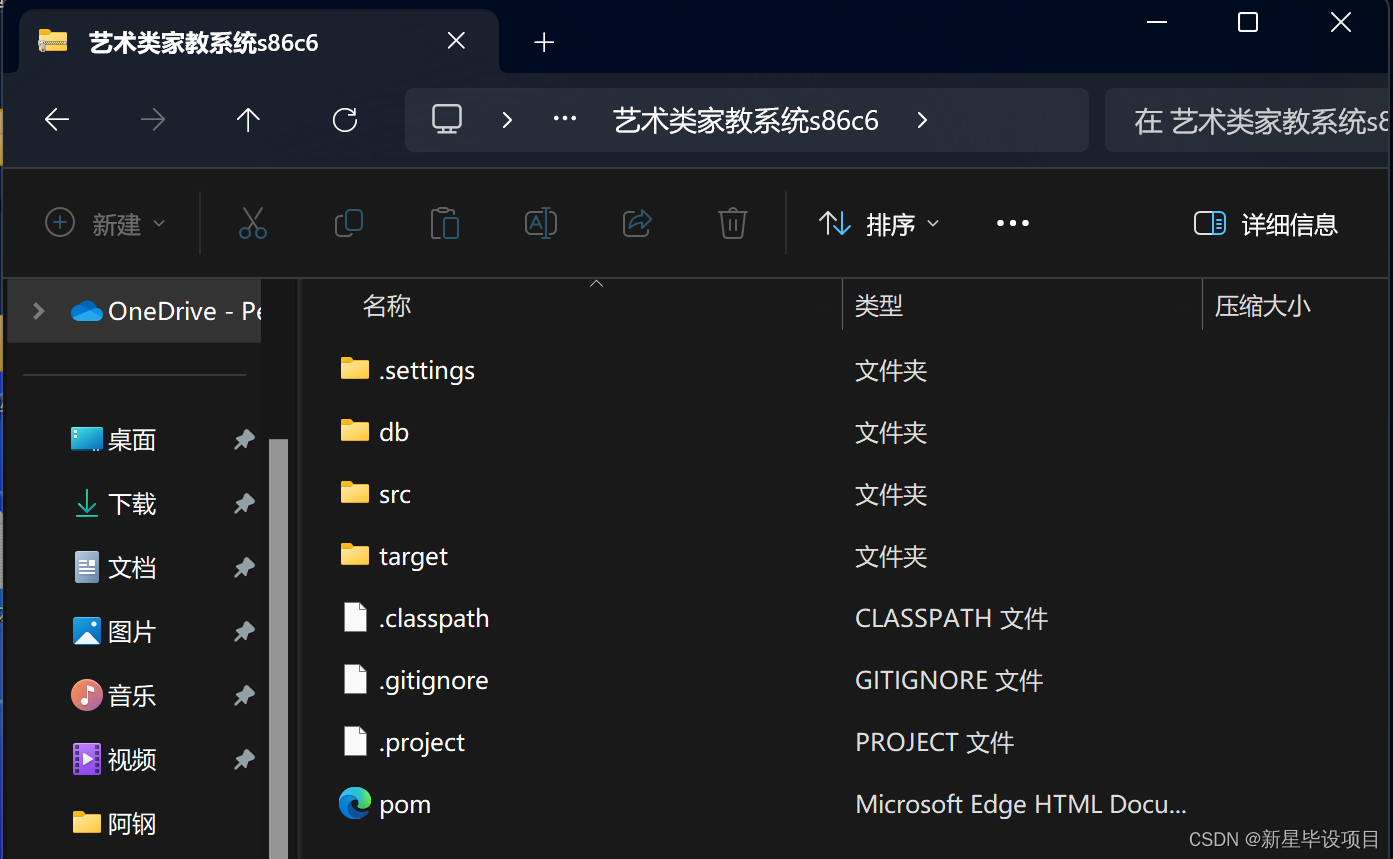Open the 阿钢 folder in the sidebar

coord(114,824)
